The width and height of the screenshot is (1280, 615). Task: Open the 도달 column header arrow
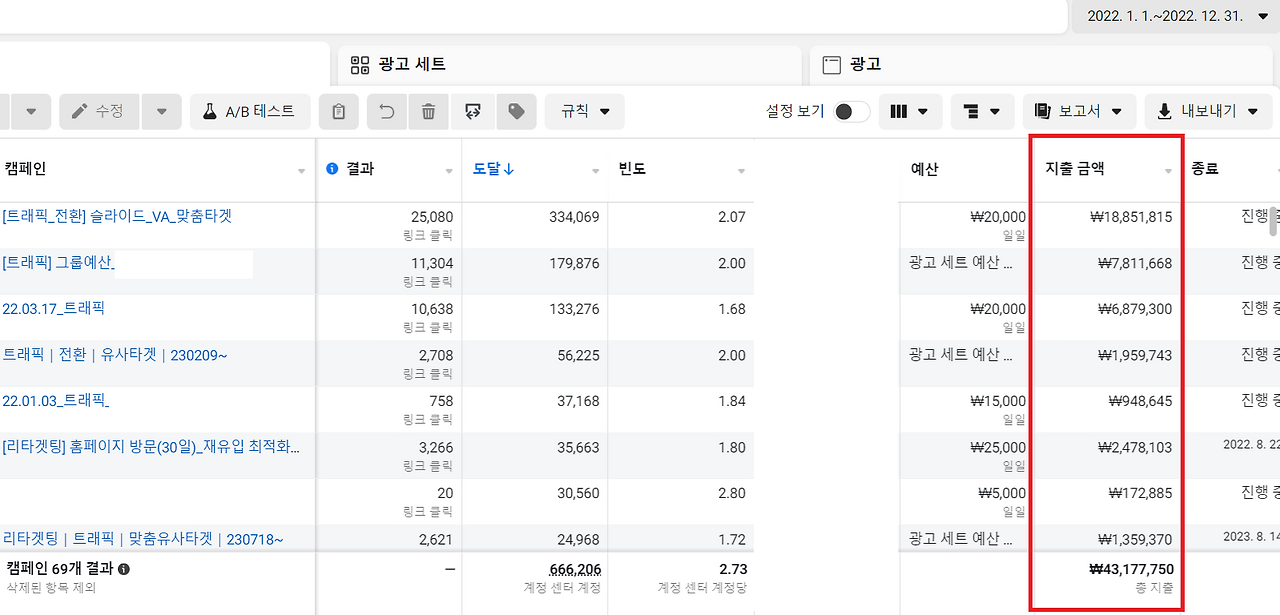tap(595, 172)
